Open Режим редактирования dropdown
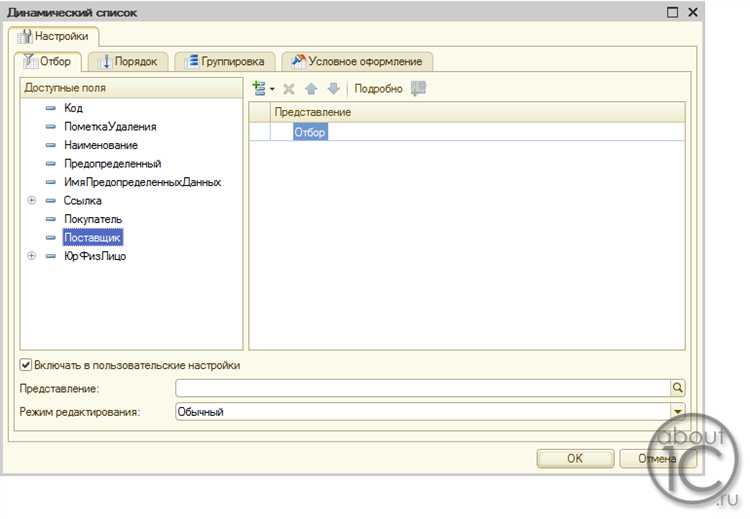Image resolution: width=750 pixels, height=519 pixels. (x=678, y=411)
